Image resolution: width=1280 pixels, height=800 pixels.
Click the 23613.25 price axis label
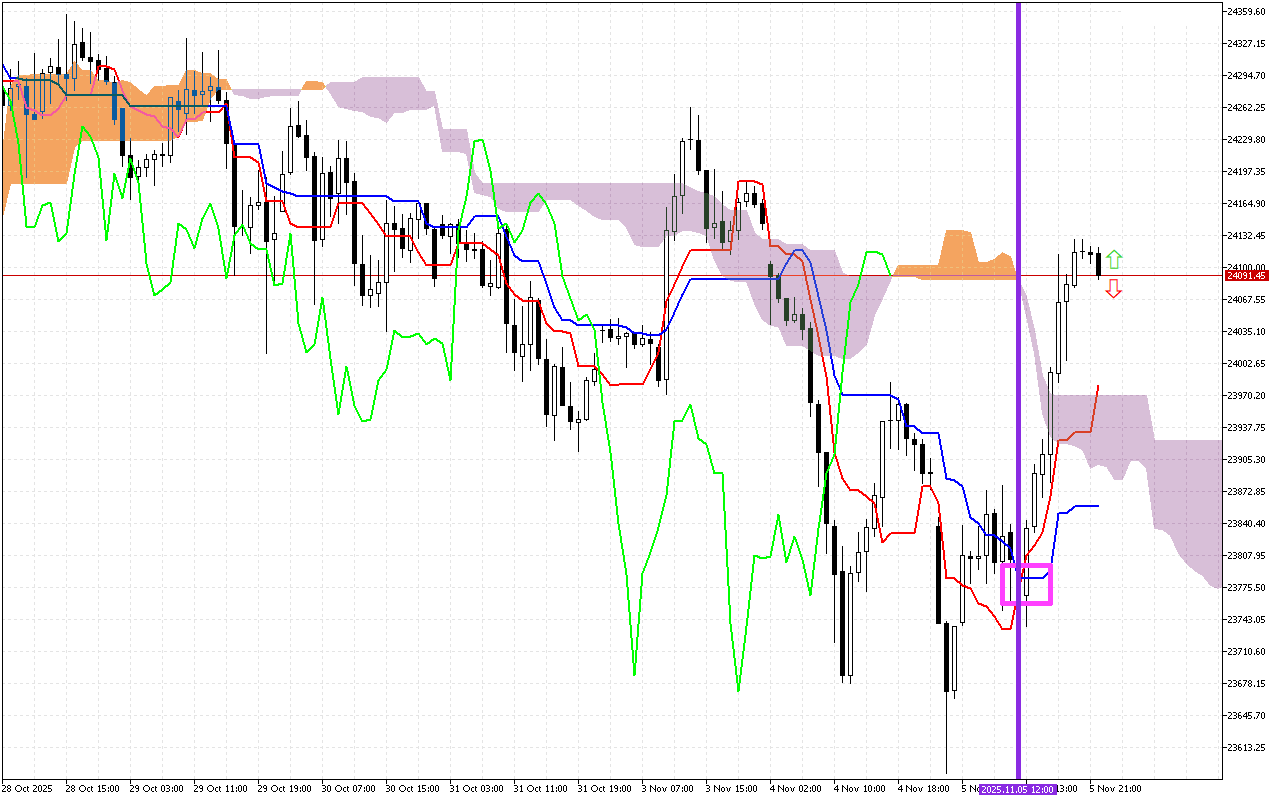[1249, 747]
